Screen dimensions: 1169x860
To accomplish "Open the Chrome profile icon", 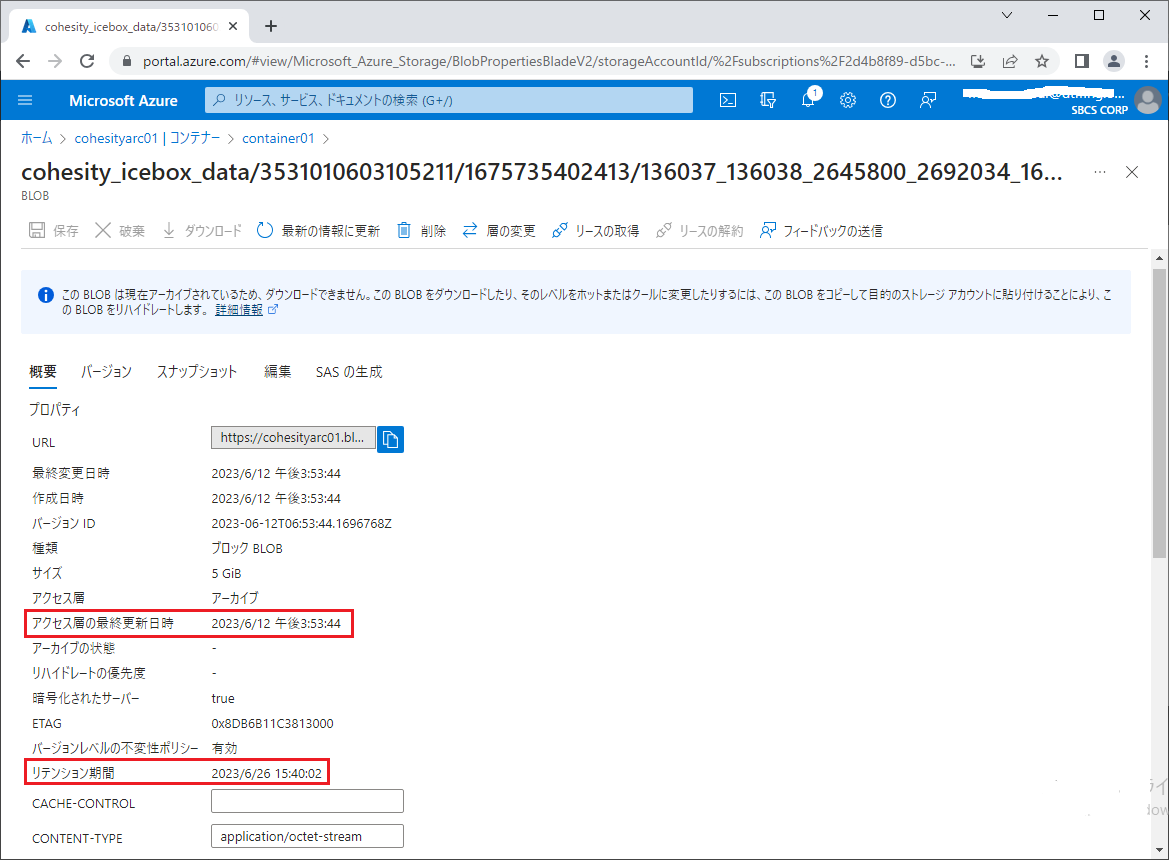I will click(x=1114, y=61).
